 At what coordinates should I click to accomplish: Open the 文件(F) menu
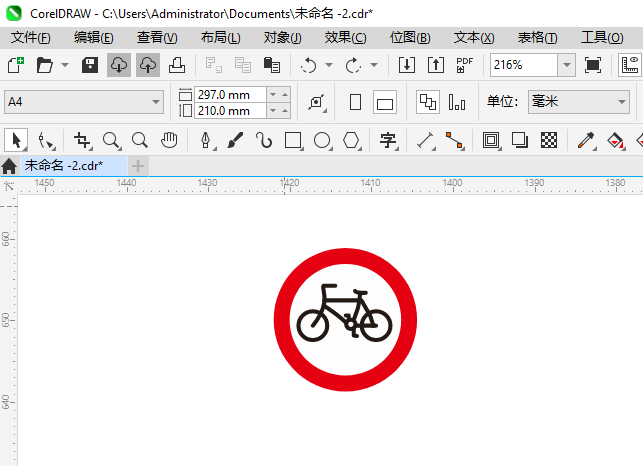click(31, 38)
